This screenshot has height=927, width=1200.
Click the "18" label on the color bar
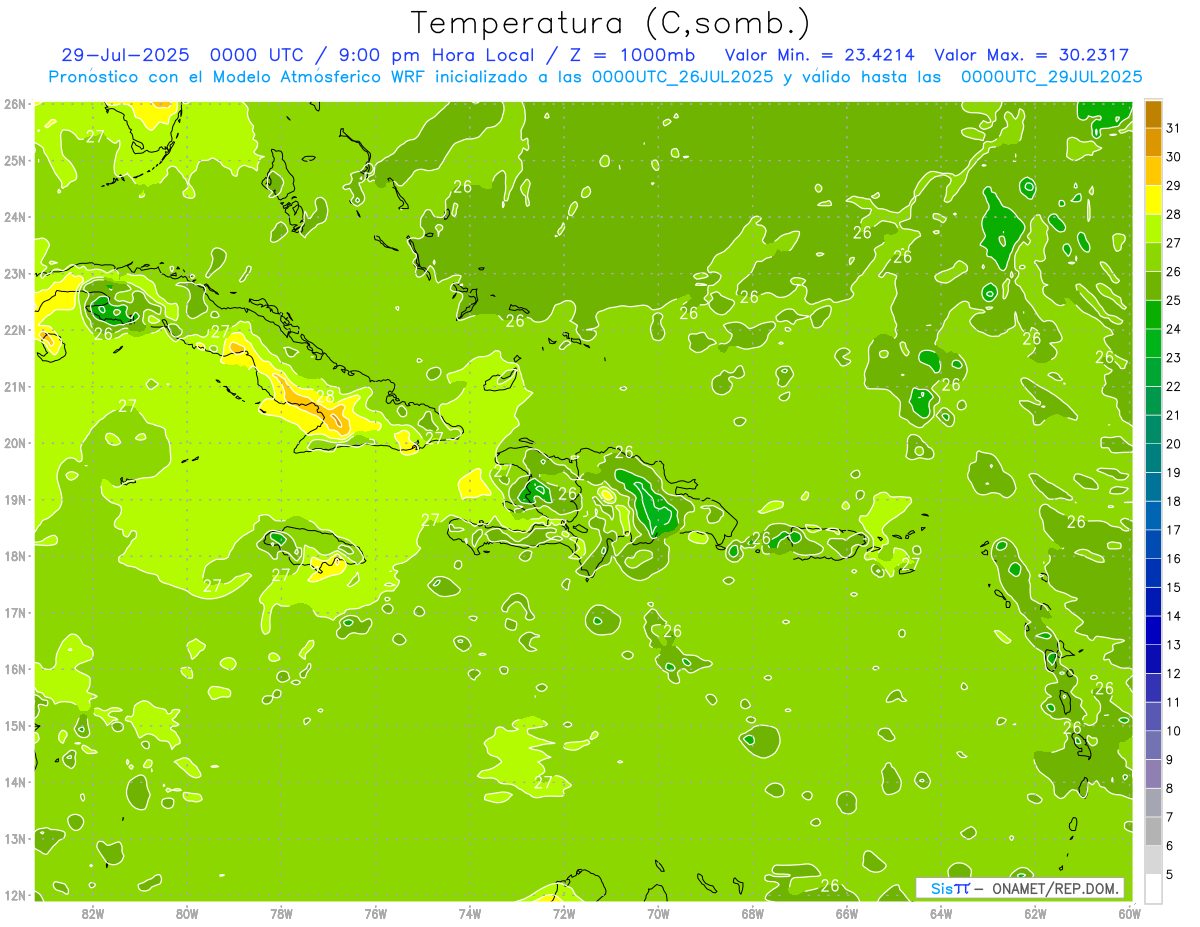pyautogui.click(x=1173, y=501)
